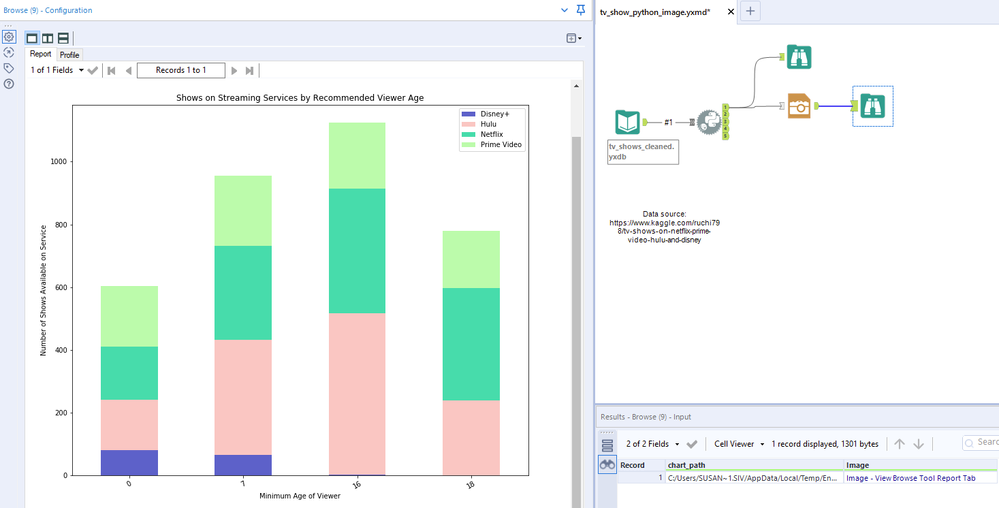Image resolution: width=999 pixels, height=508 pixels.
Task: Switch to the Report tab
Action: [40, 54]
